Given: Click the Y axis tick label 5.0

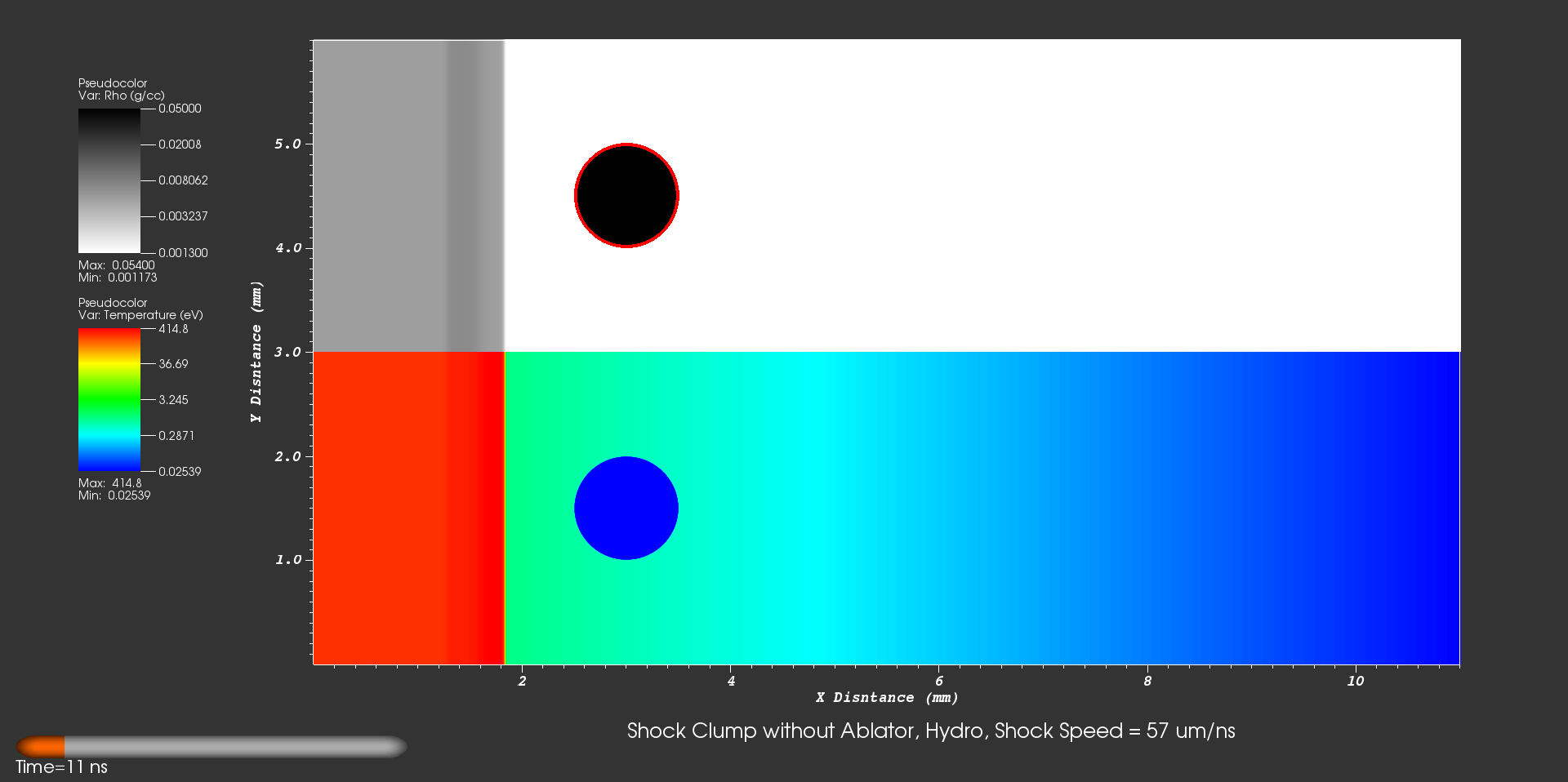Looking at the screenshot, I should pos(288,144).
